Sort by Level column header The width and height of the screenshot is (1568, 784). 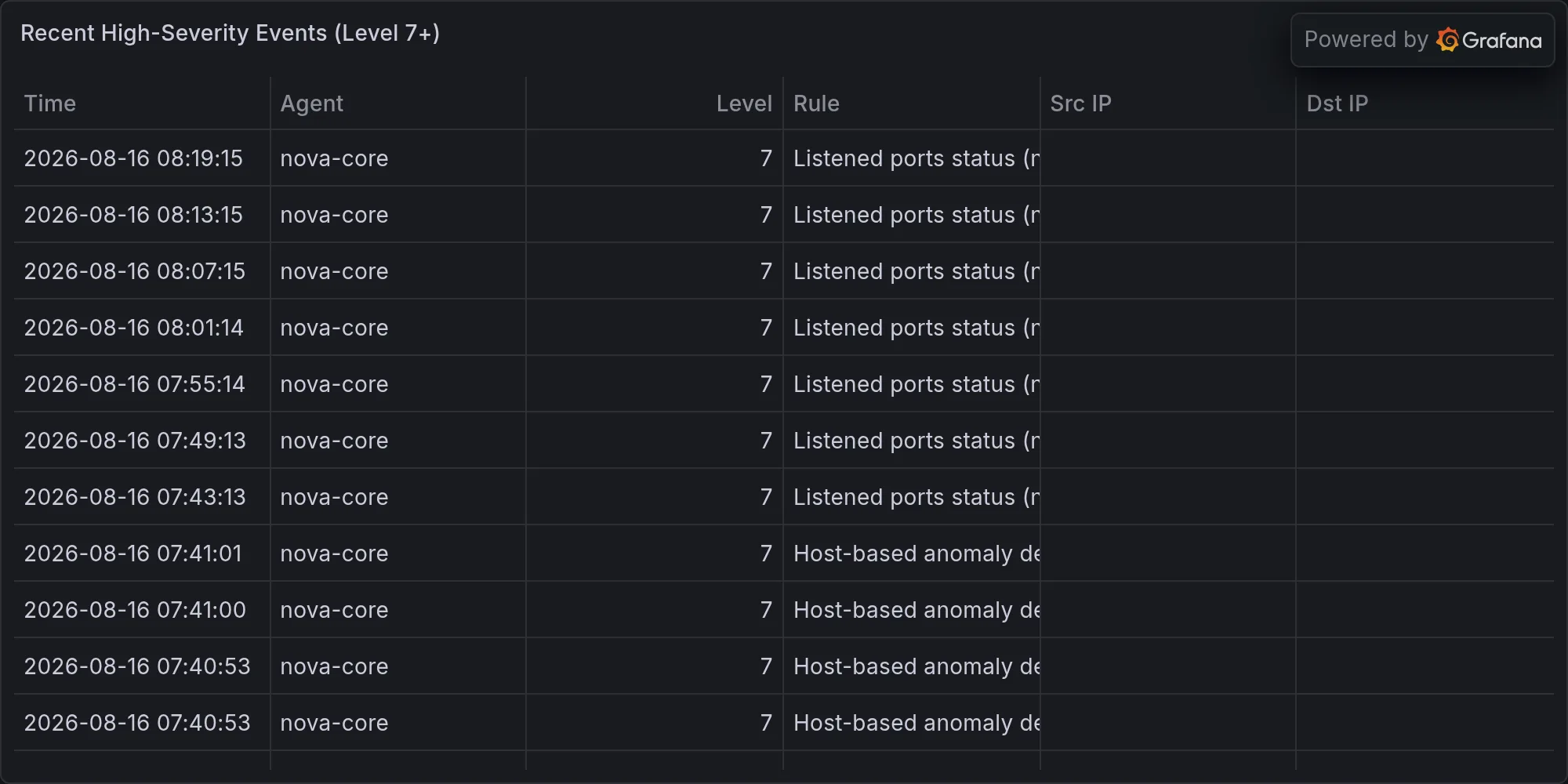tap(744, 103)
